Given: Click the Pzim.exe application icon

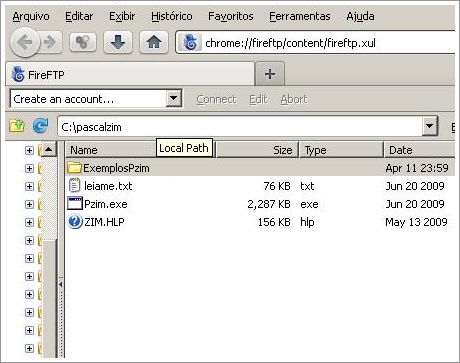Looking at the screenshot, I should point(74,203).
